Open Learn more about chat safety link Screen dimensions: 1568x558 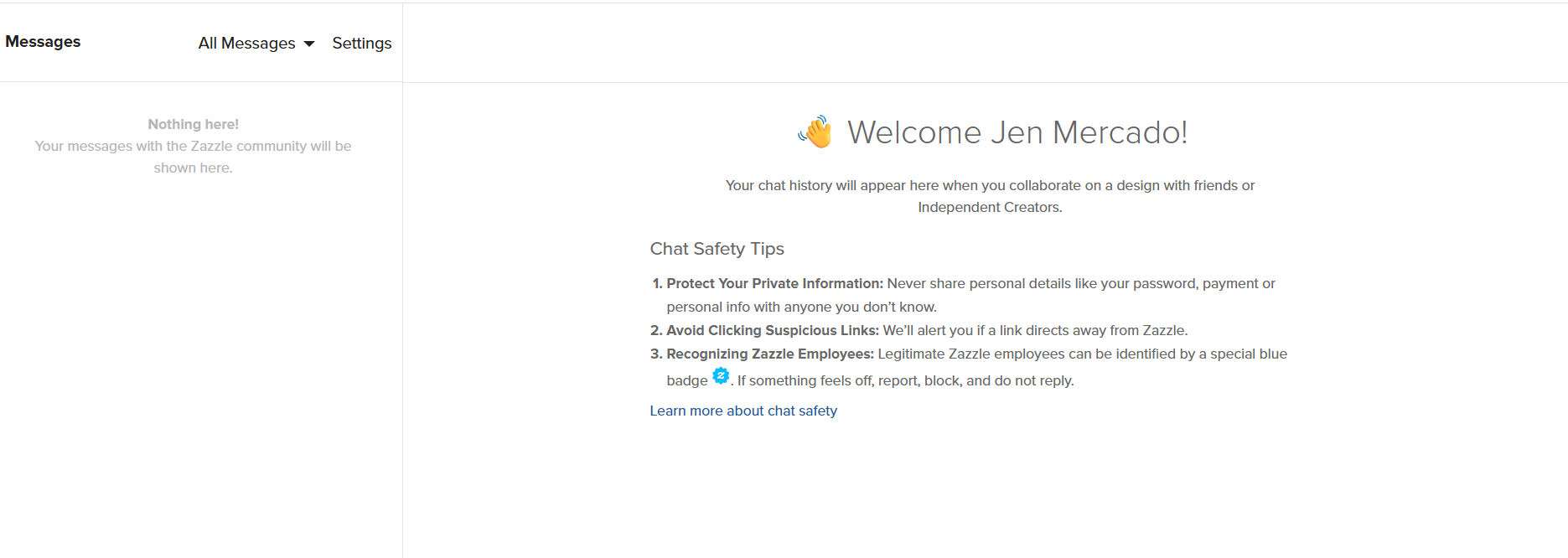pos(743,411)
